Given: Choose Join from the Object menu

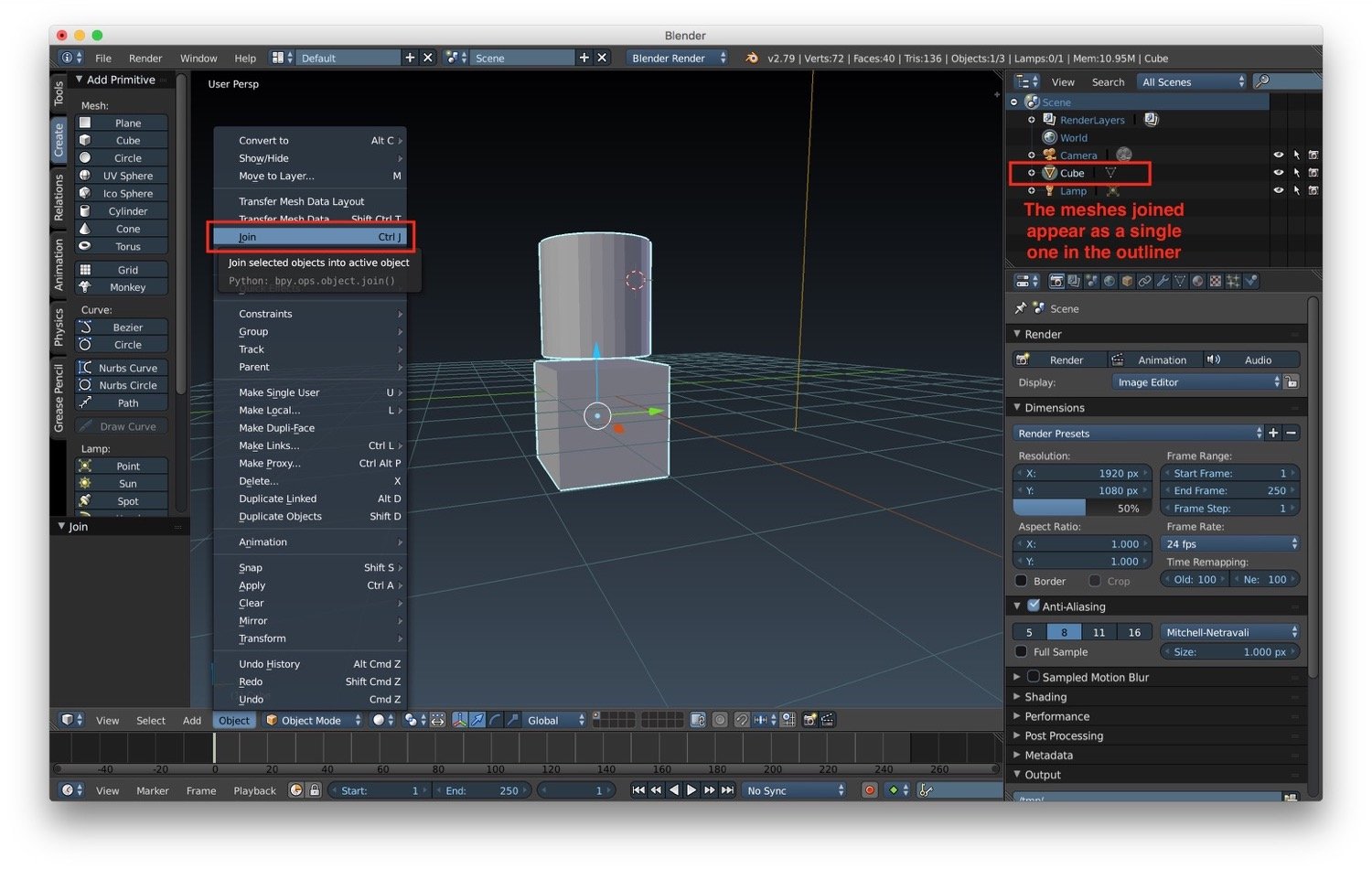Looking at the screenshot, I should pos(310,237).
